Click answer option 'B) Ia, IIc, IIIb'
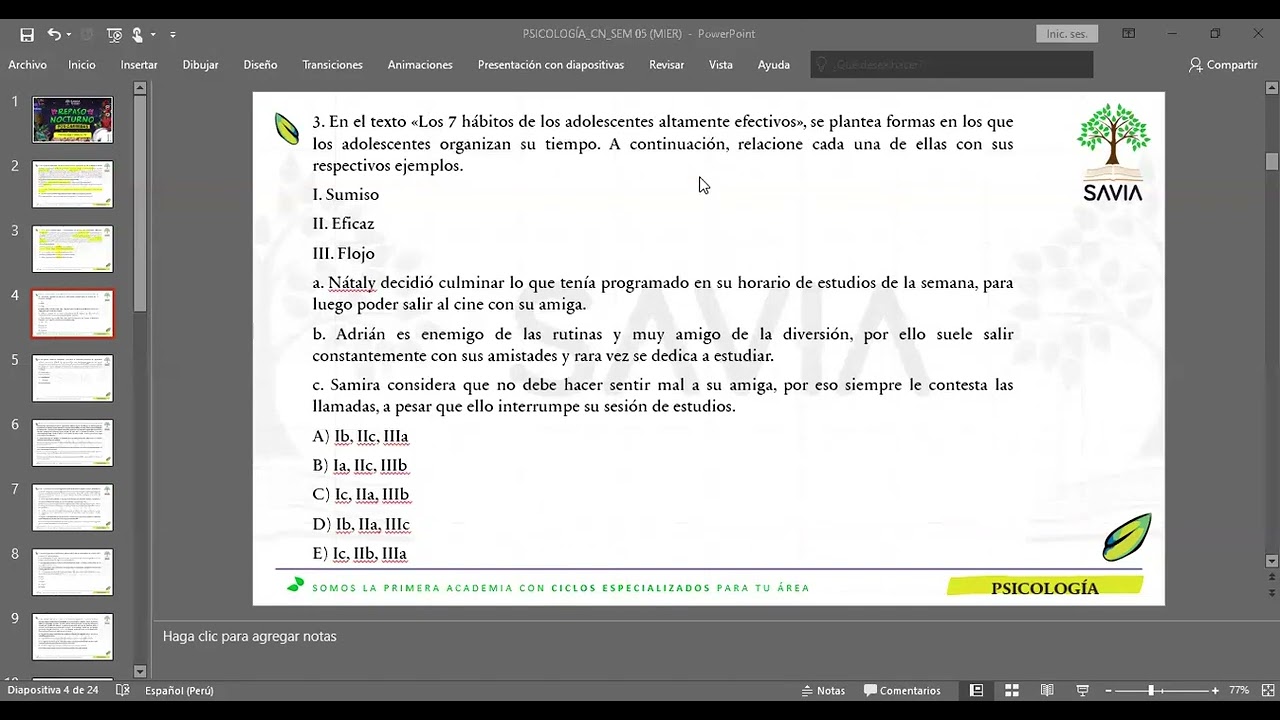Image resolution: width=1280 pixels, height=720 pixels. [360, 465]
